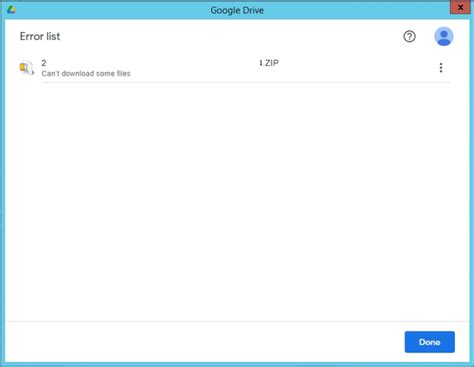This screenshot has height=367, width=474.
Task: Close the Google Drive window
Action: click(x=460, y=7)
